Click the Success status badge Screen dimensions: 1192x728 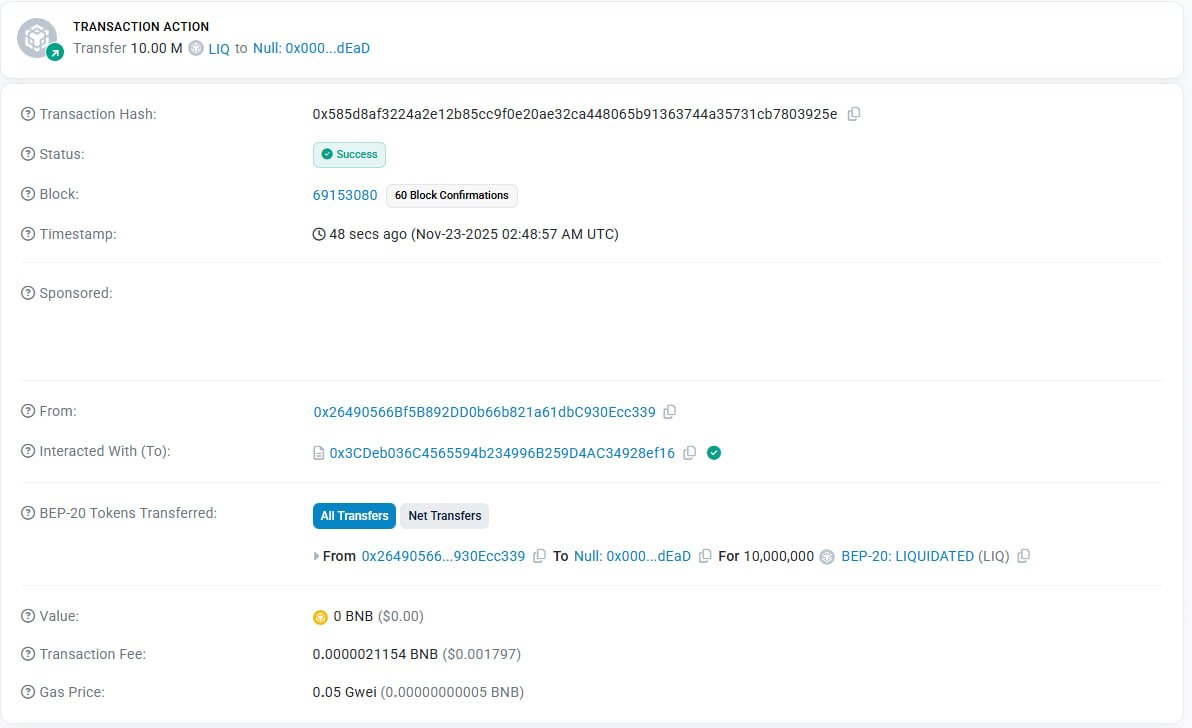tap(350, 154)
